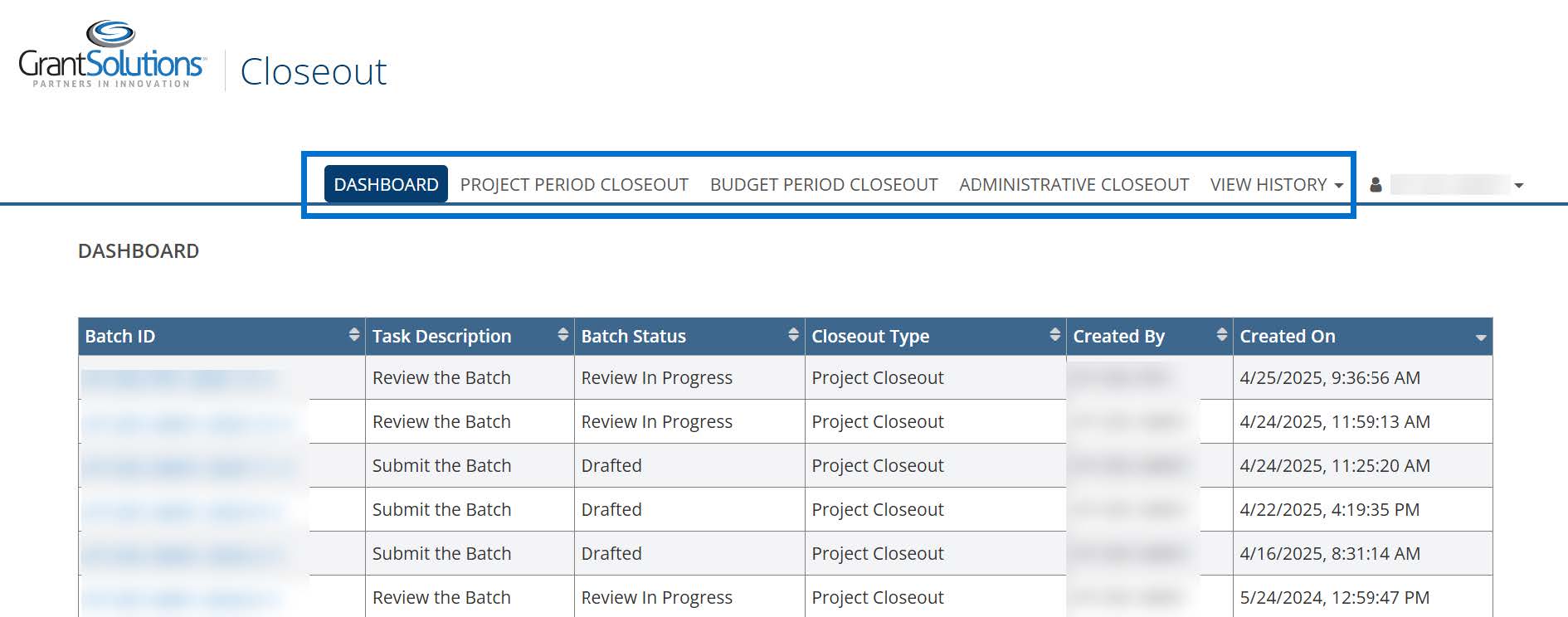The height and width of the screenshot is (617, 1568).
Task: Open batch ID link created 4/22/2025
Action: 183,511
